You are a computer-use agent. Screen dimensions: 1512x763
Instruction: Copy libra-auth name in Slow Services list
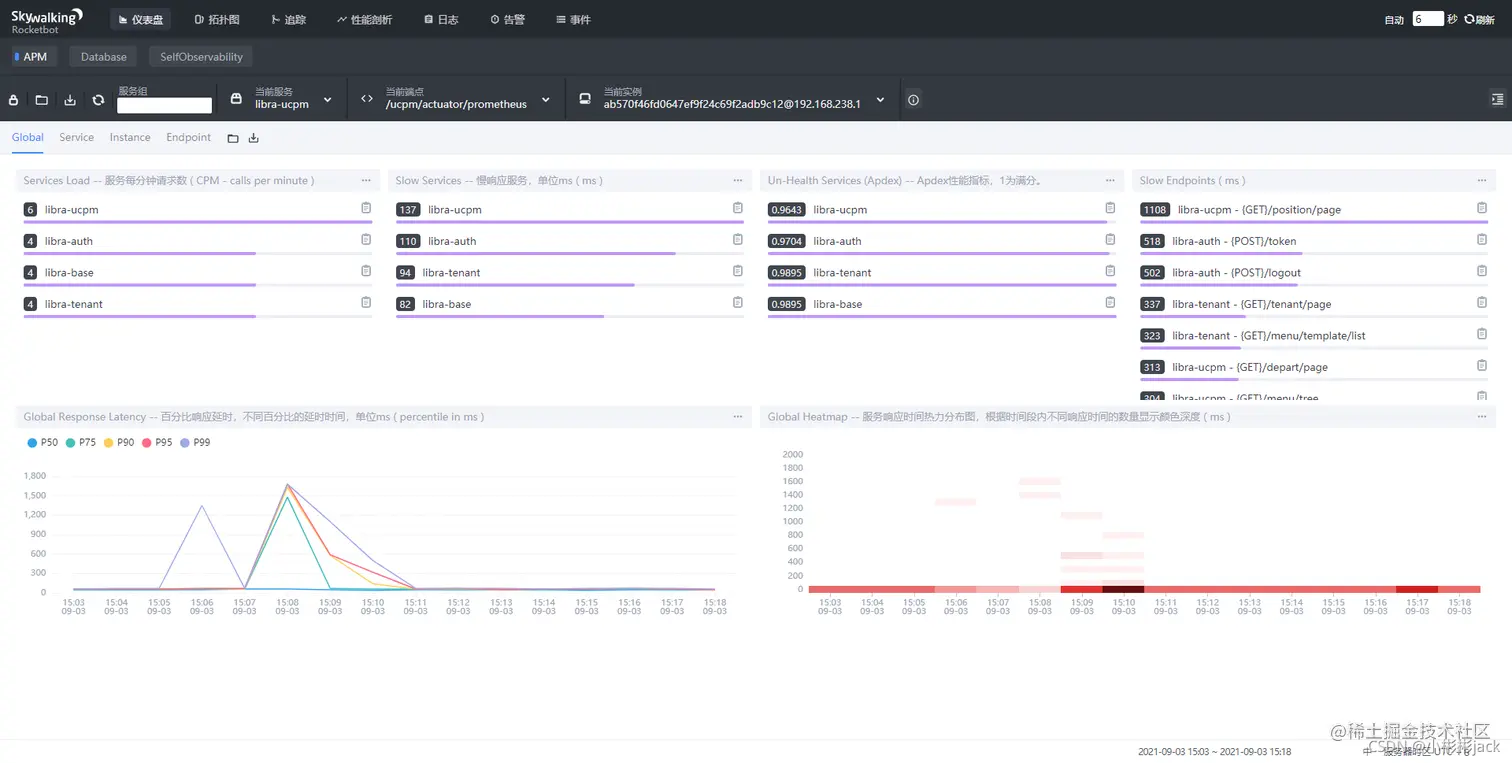[738, 239]
